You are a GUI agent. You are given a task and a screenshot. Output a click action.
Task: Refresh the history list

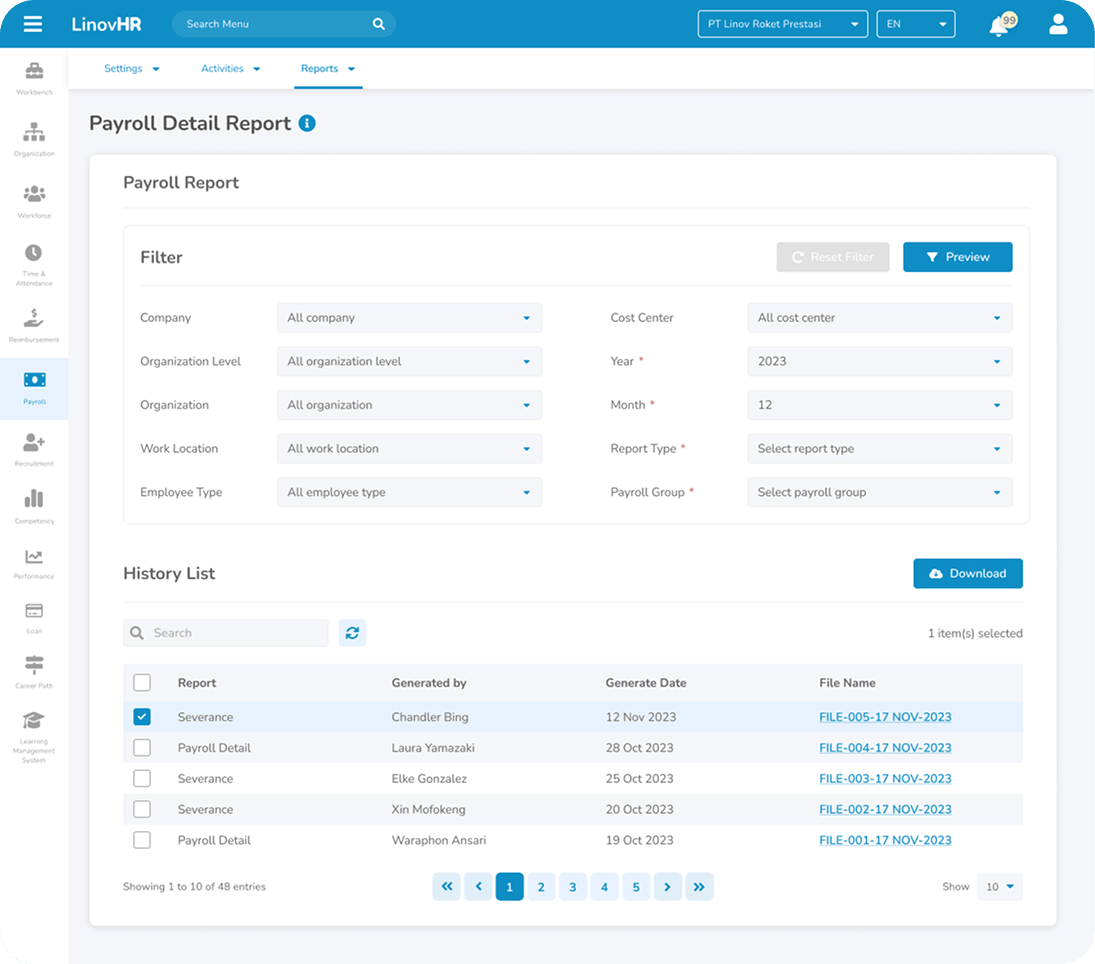(x=352, y=633)
